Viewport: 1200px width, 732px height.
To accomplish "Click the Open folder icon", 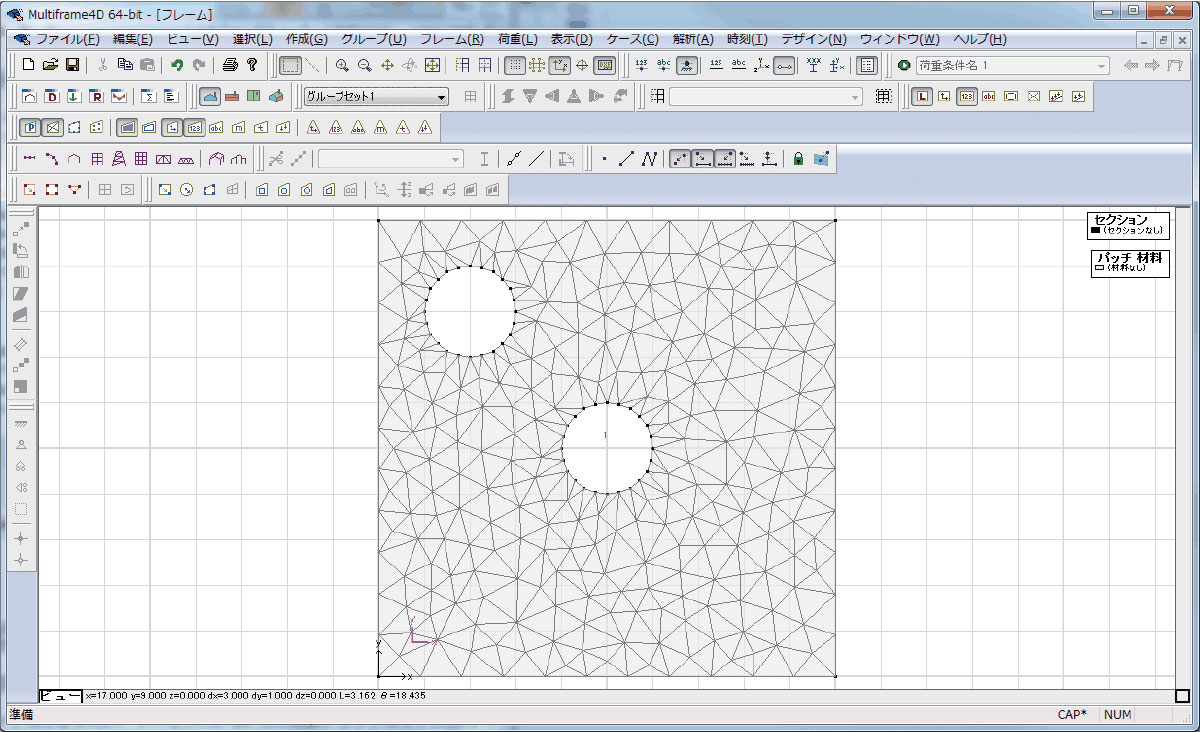I will pos(50,65).
